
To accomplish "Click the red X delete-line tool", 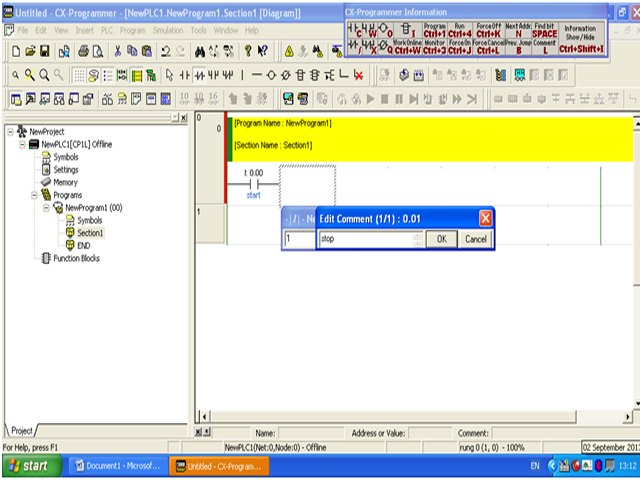I will (x=359, y=76).
